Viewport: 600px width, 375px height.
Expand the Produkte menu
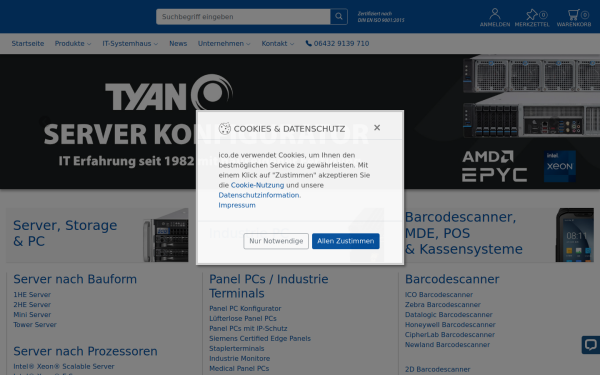73,44
